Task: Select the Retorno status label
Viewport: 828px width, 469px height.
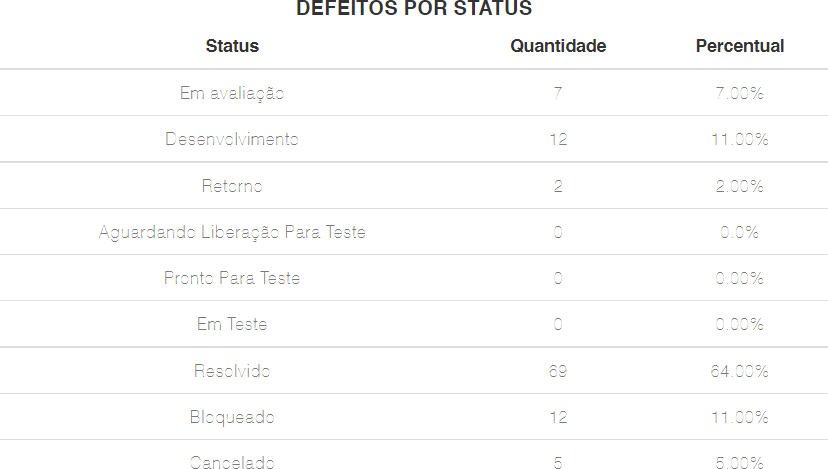Action: [232, 186]
